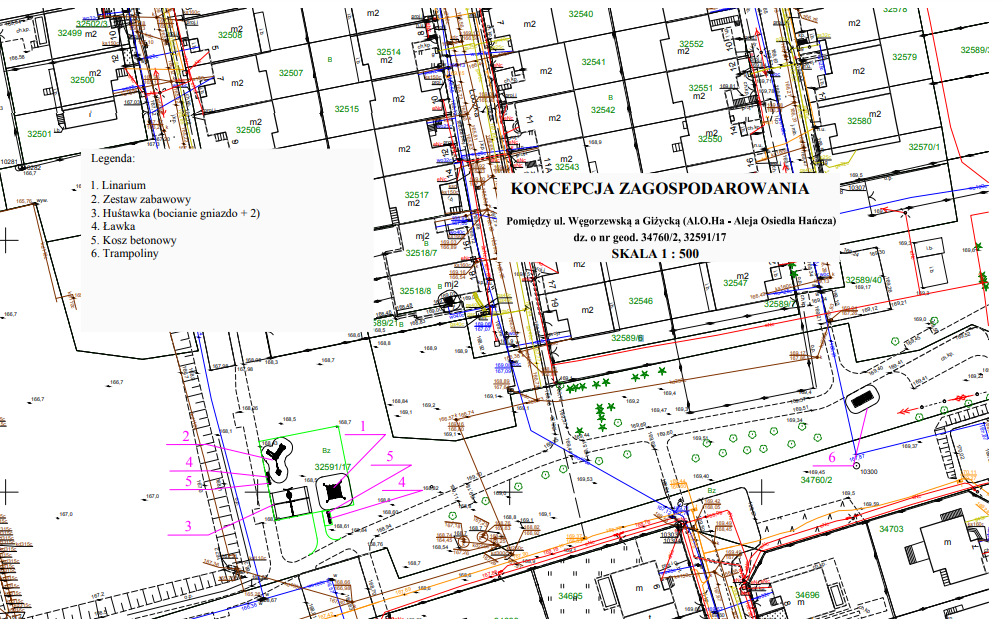Click the Legenda heading

click(x=112, y=158)
